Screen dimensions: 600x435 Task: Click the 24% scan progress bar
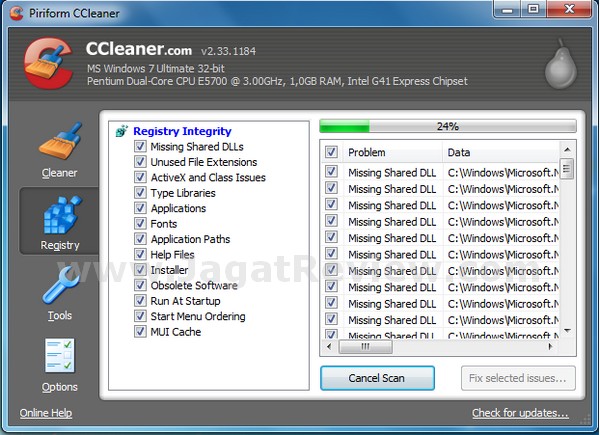tap(448, 126)
